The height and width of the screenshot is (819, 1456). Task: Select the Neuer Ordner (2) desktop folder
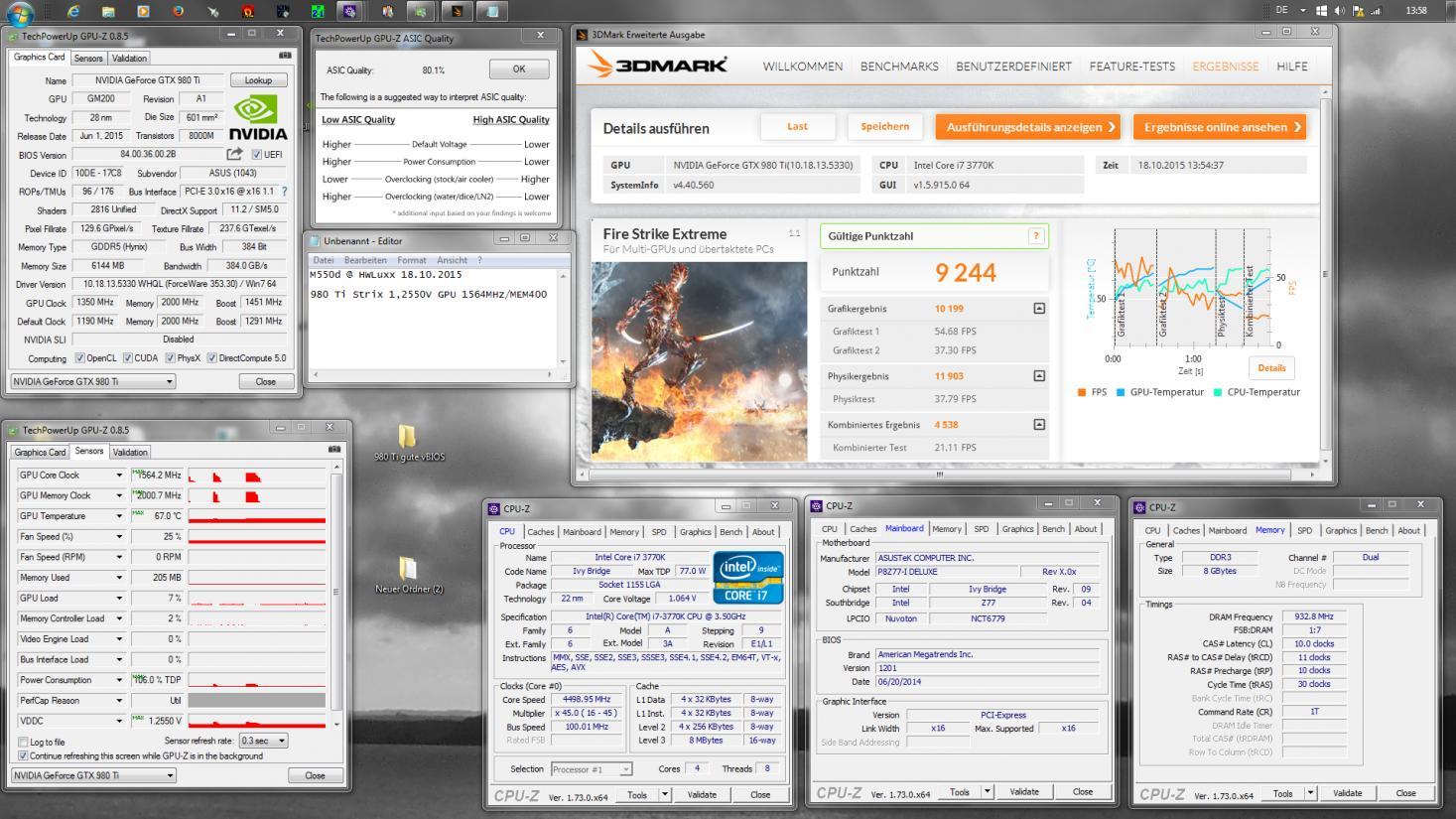[408, 575]
